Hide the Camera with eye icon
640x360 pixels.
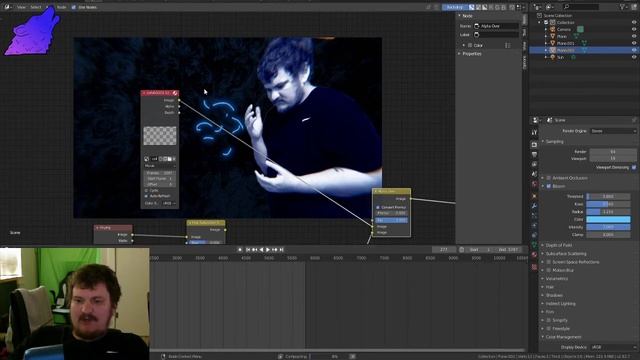[634, 29]
